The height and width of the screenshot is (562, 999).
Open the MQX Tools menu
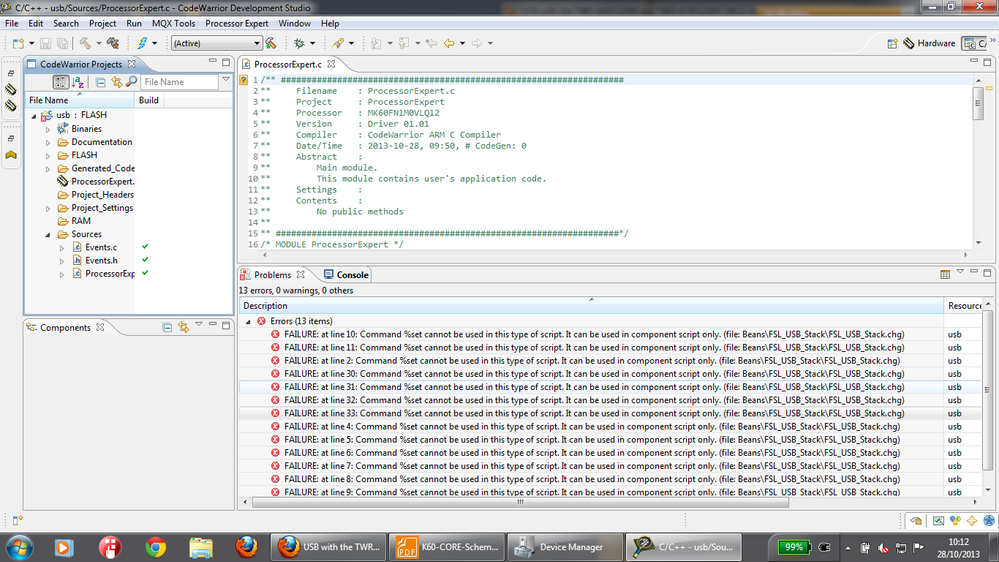point(173,24)
